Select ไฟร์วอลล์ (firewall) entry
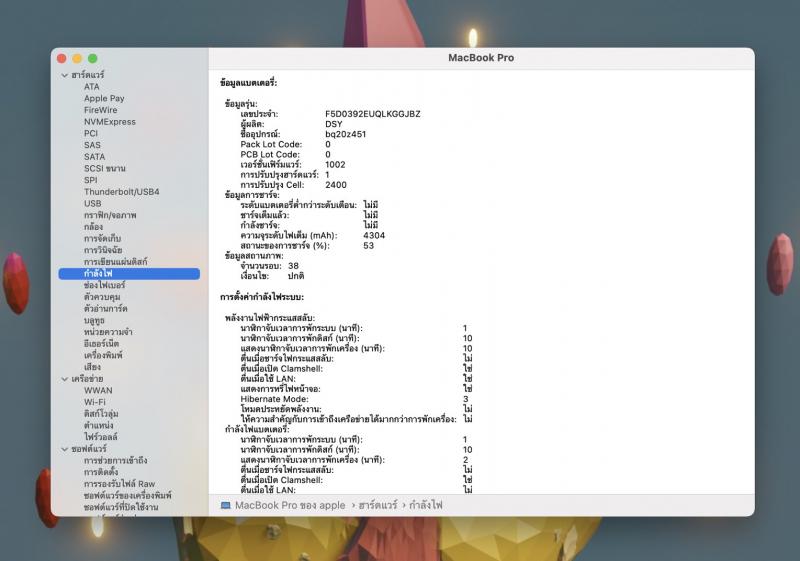The height and width of the screenshot is (561, 800). click(x=101, y=438)
